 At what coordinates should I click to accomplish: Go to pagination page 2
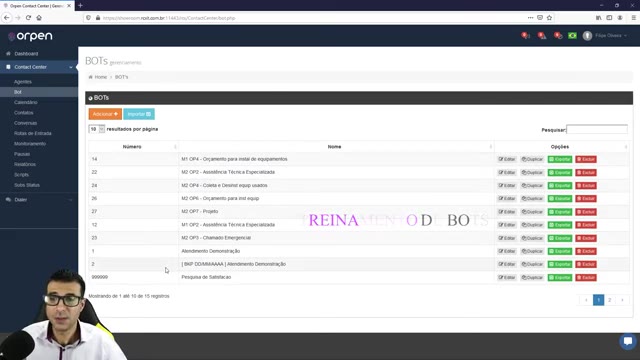610,300
